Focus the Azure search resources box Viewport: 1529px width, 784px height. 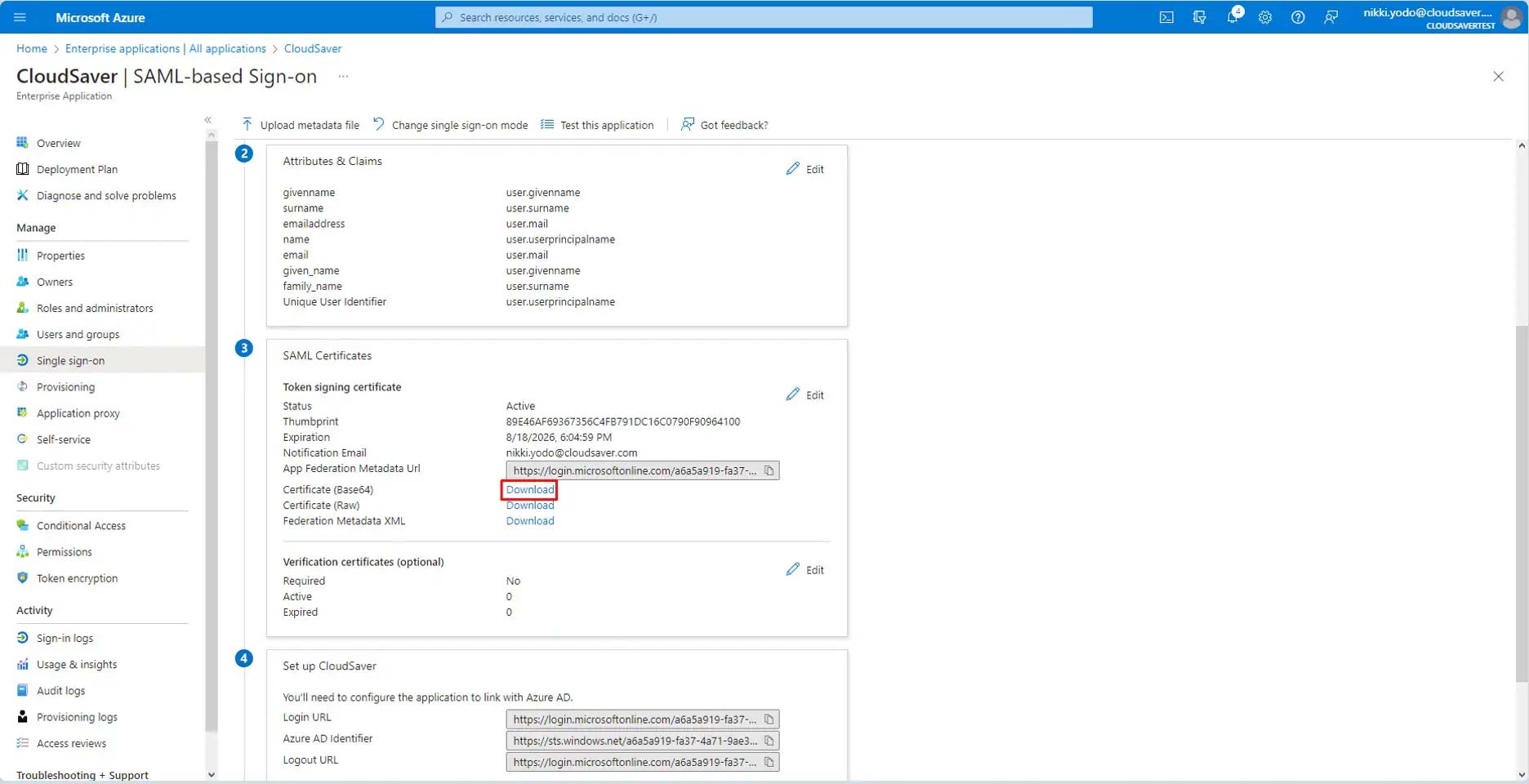[764, 17]
